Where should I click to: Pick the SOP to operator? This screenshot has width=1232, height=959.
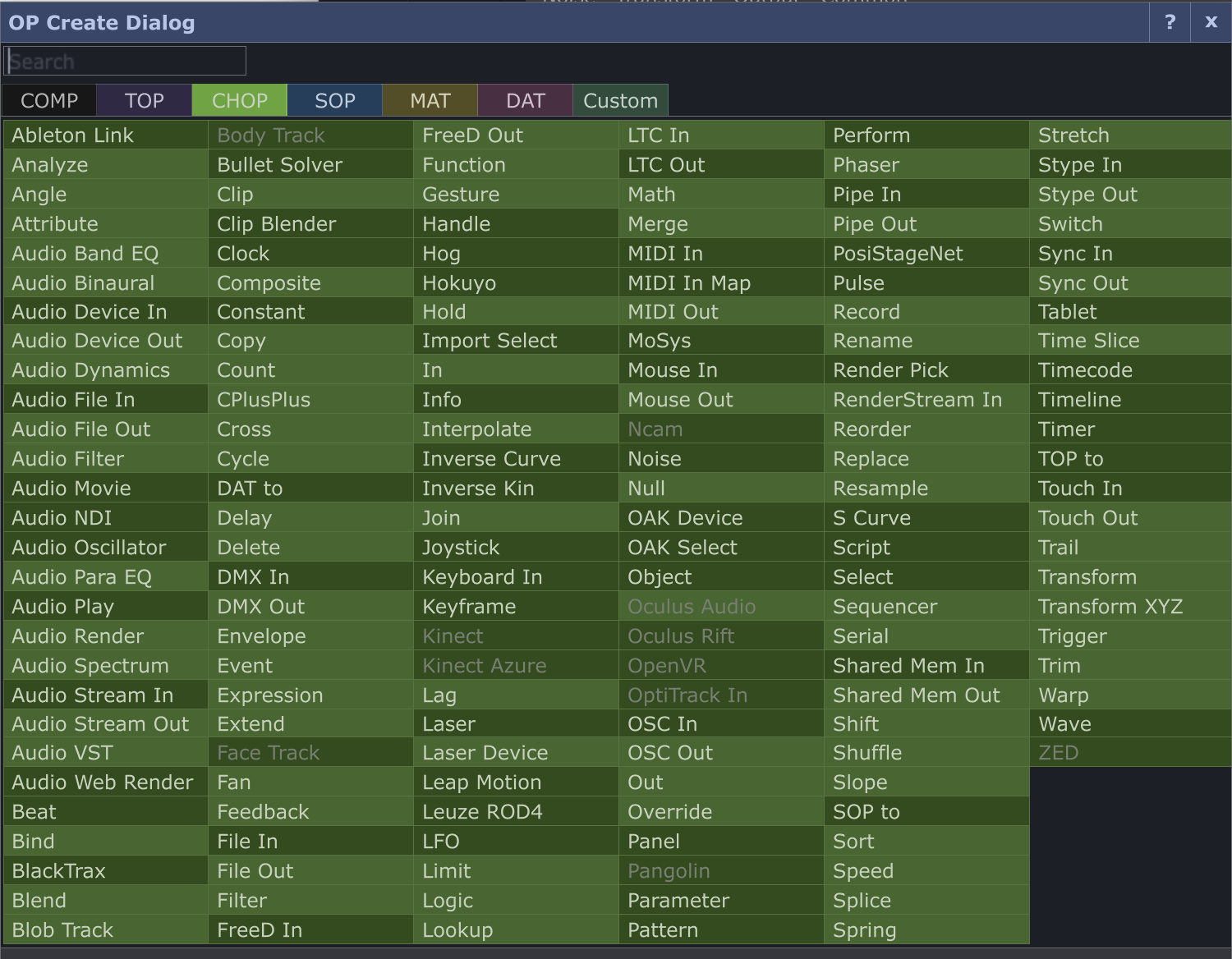click(x=926, y=812)
